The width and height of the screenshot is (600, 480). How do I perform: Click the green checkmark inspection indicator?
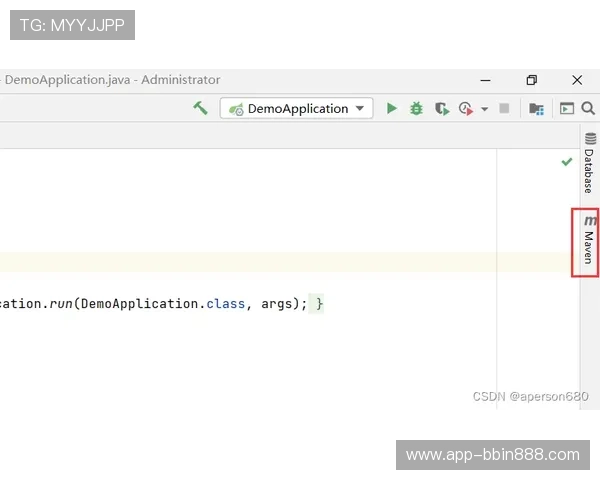click(x=567, y=161)
